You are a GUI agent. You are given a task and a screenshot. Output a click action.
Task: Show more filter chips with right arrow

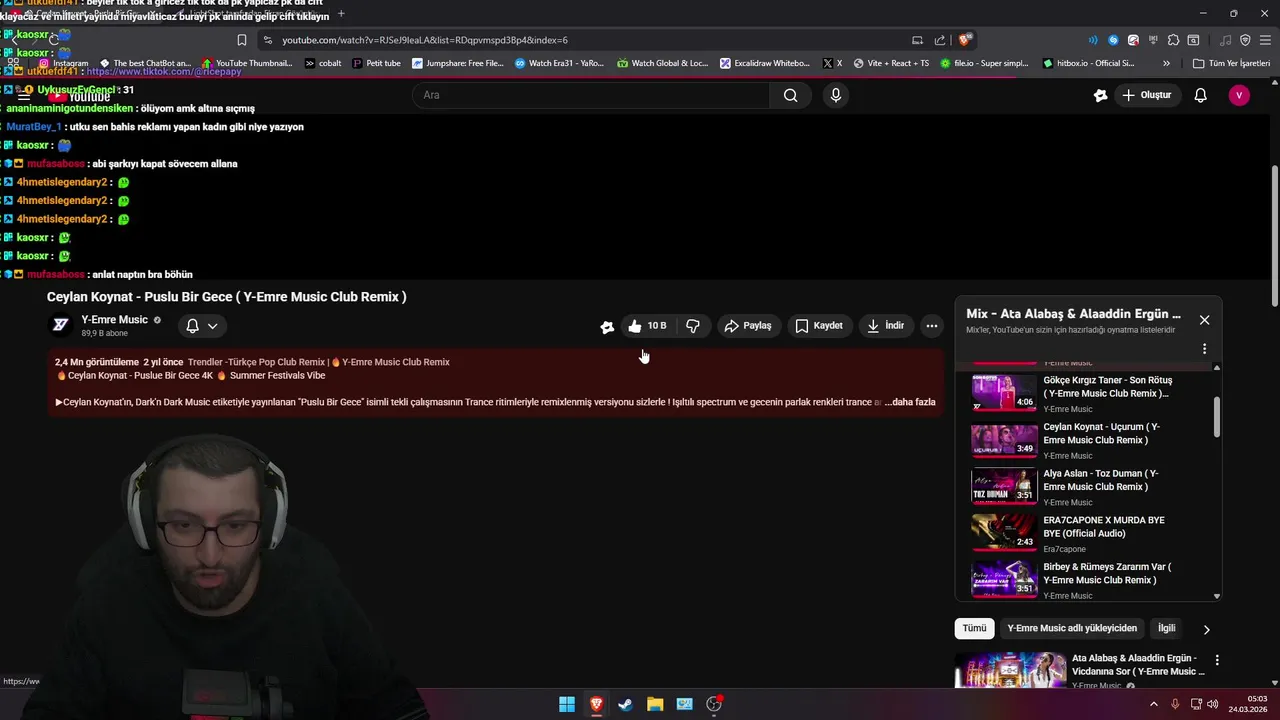pos(1206,629)
